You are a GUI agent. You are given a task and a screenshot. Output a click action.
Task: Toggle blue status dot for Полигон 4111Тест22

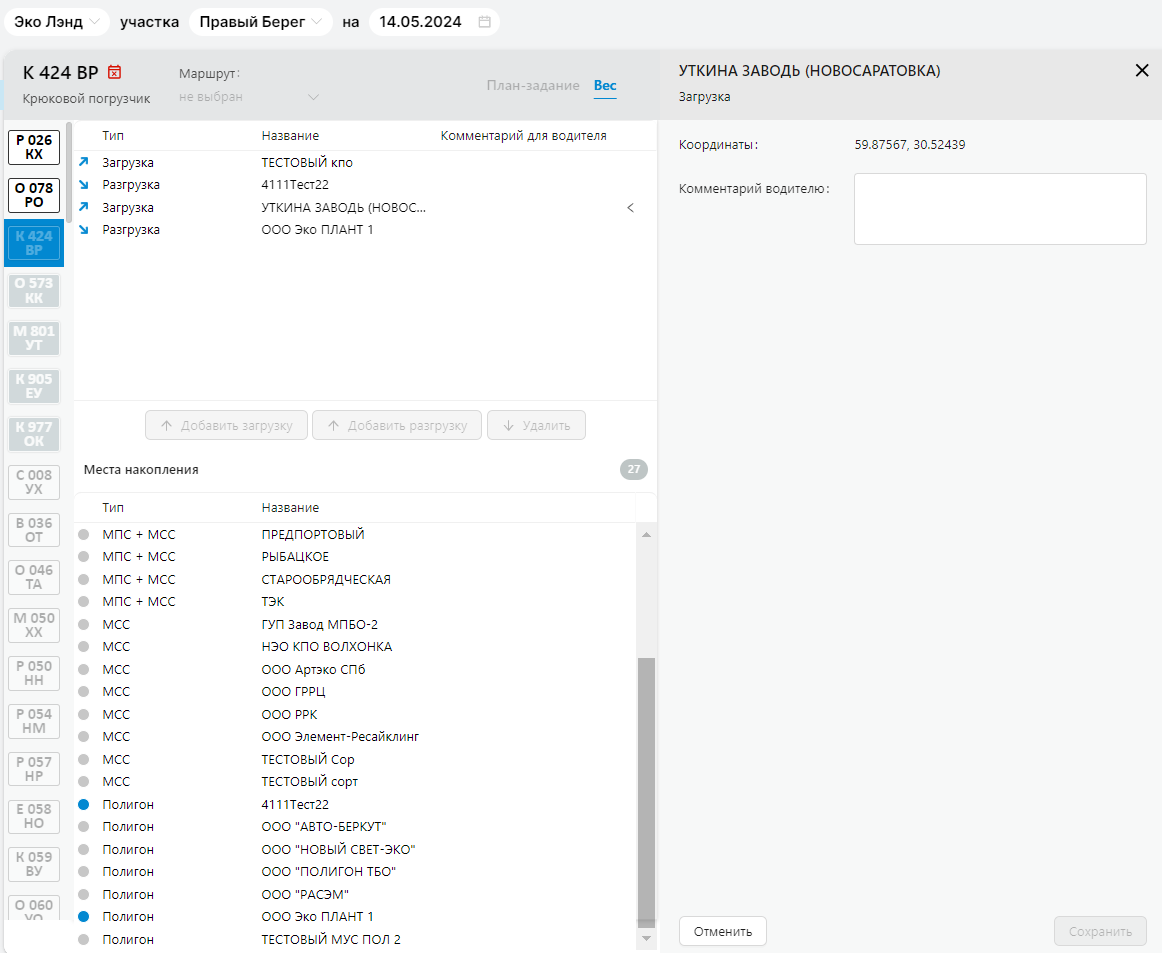(84, 804)
